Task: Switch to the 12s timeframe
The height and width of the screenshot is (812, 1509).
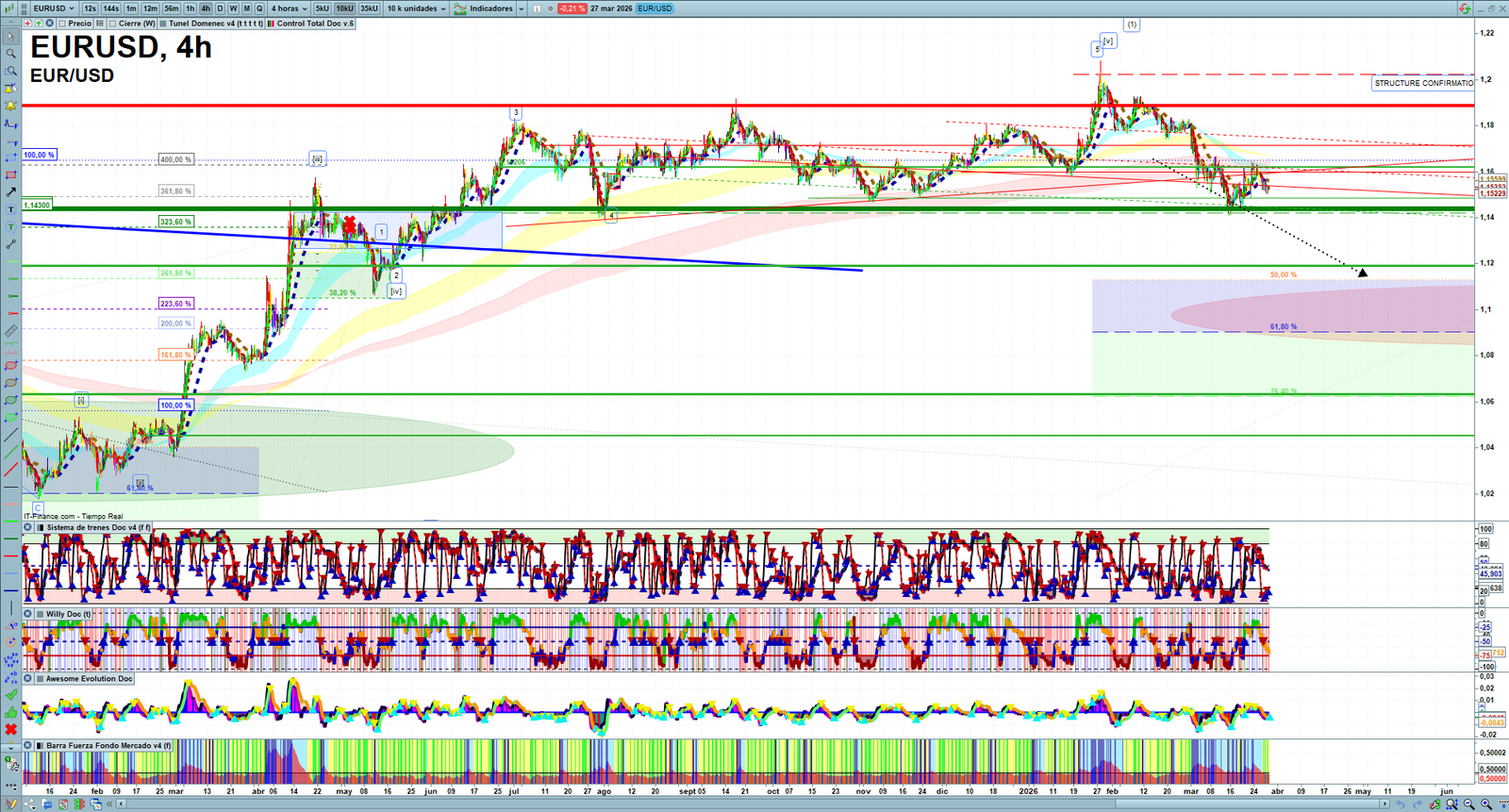Action: coord(90,8)
